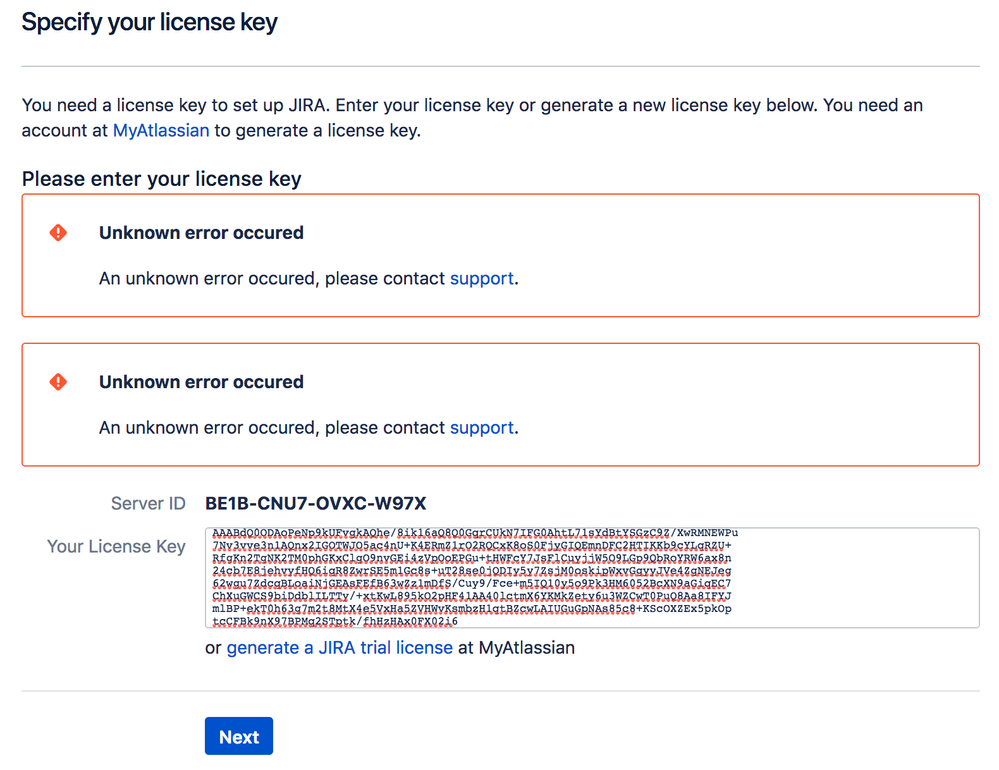999x770 pixels.
Task: Click the Please enter your license key heading
Action: point(162,180)
